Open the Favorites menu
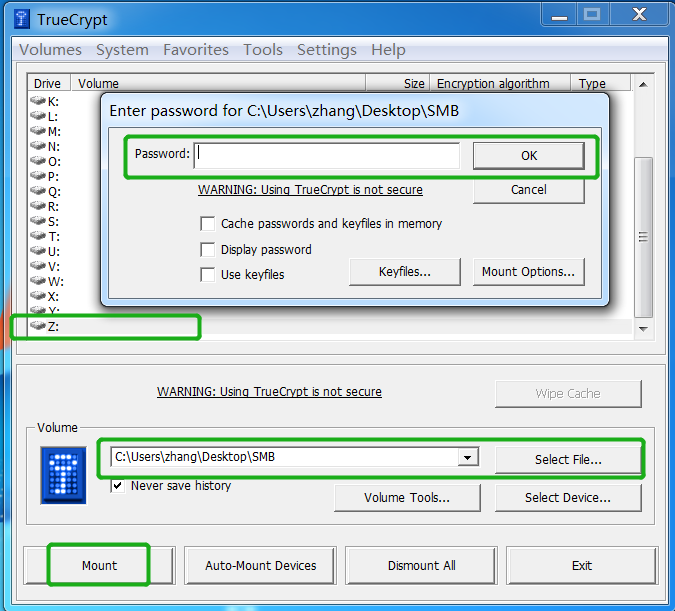675x611 pixels. (x=196, y=50)
